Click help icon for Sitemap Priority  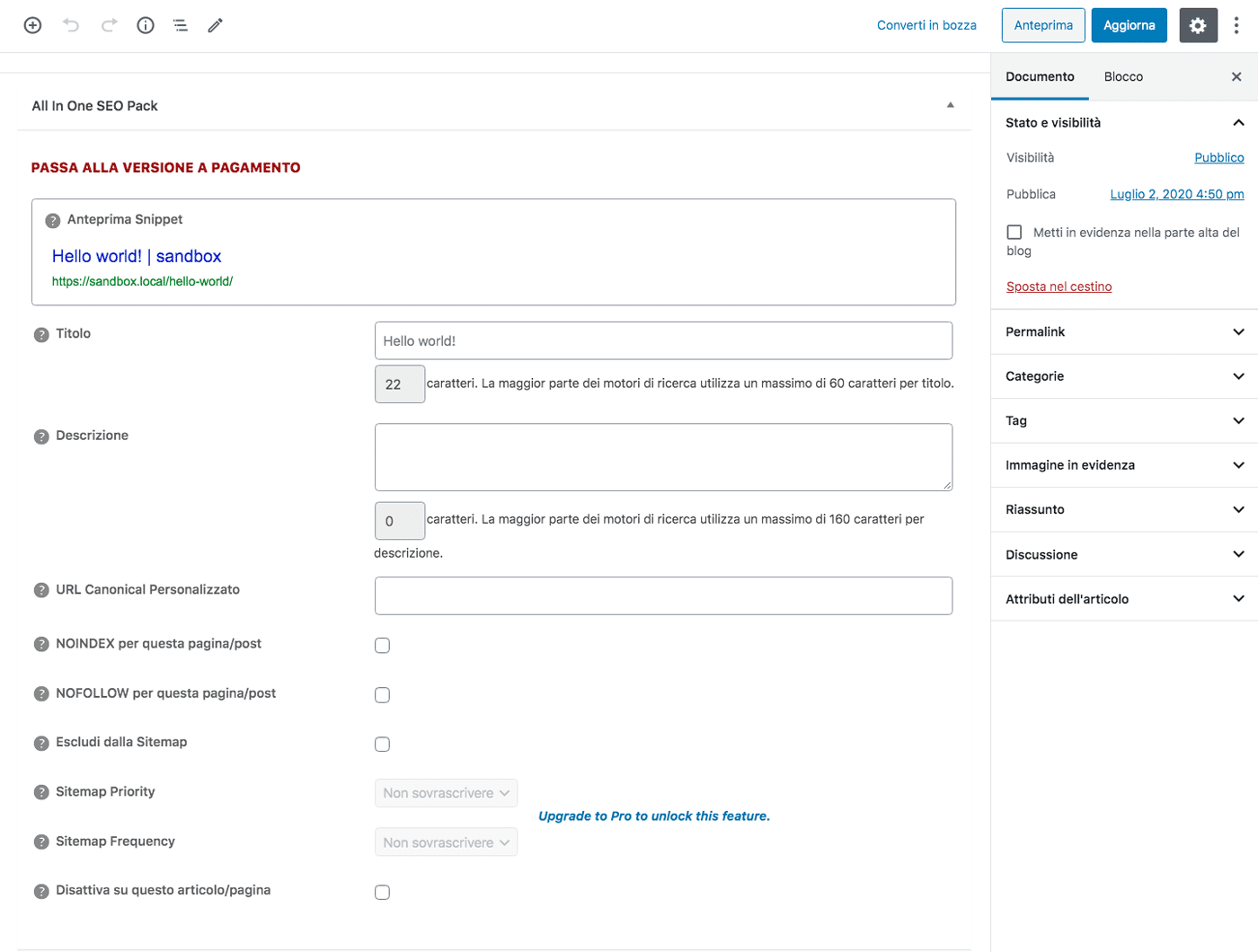[41, 792]
